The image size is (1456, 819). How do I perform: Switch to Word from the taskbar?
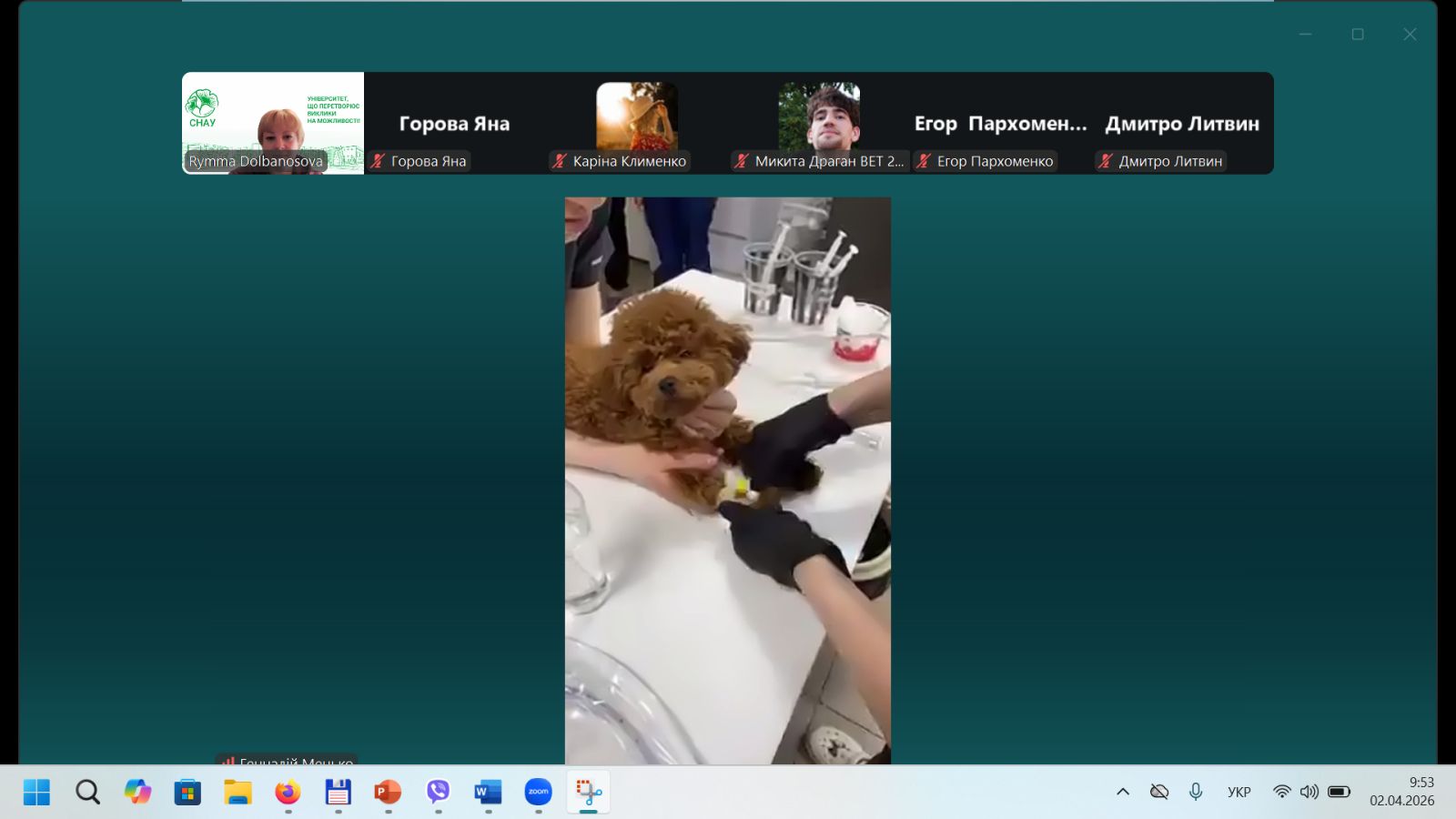pyautogui.click(x=488, y=792)
